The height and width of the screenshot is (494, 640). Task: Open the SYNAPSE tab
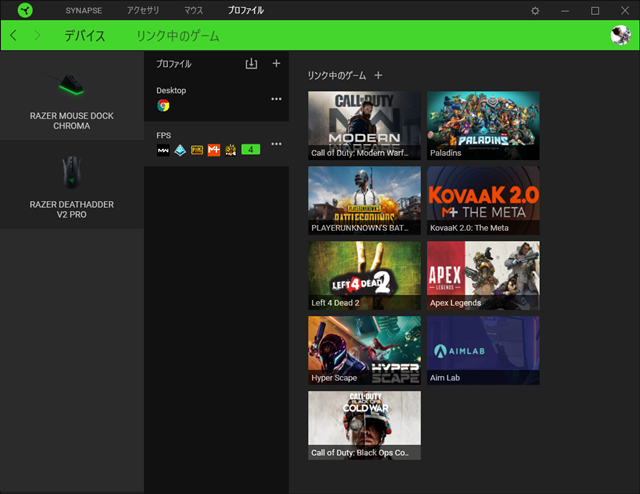(84, 11)
